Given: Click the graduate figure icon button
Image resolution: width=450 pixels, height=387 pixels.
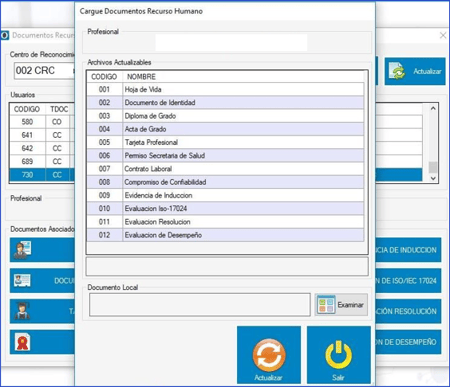Looking at the screenshot, I should [22, 311].
